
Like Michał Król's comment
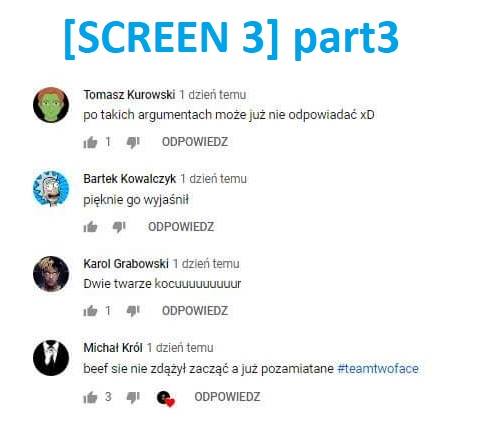90,397
